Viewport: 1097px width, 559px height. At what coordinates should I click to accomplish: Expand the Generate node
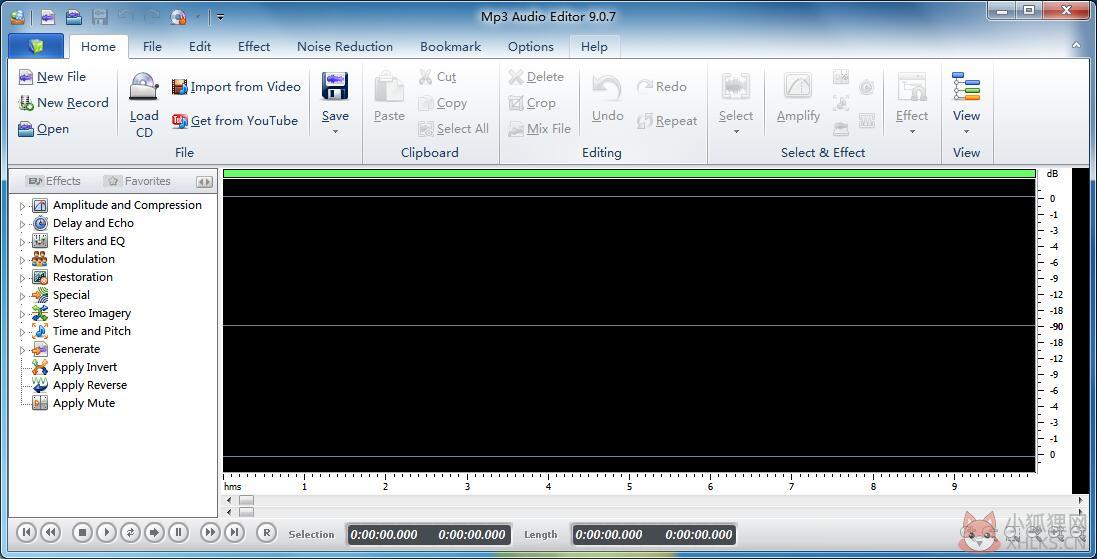coord(22,351)
